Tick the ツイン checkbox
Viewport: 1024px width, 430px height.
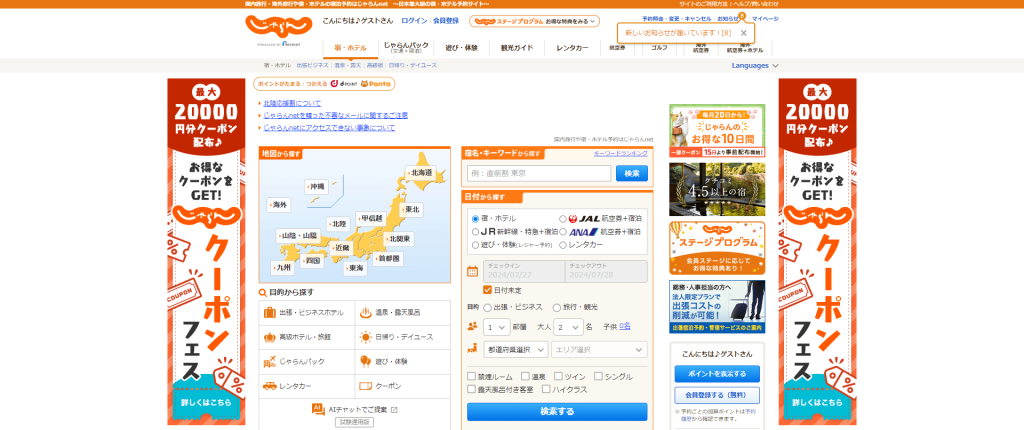click(557, 376)
